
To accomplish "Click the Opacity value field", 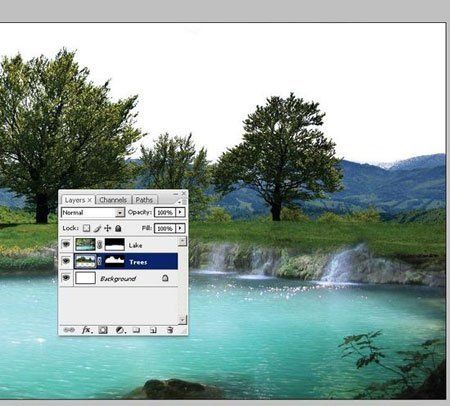I will (165, 212).
